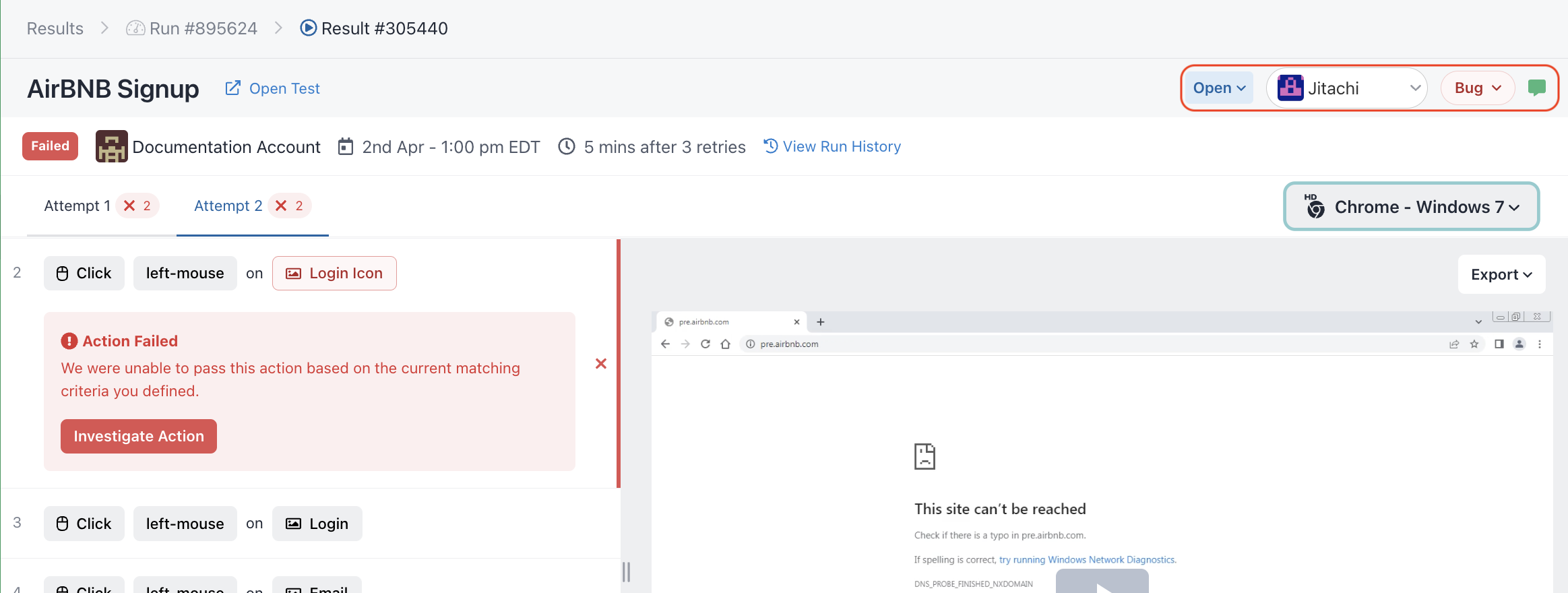Open the Login element in step 3
1568x593 pixels.
pyautogui.click(x=317, y=524)
